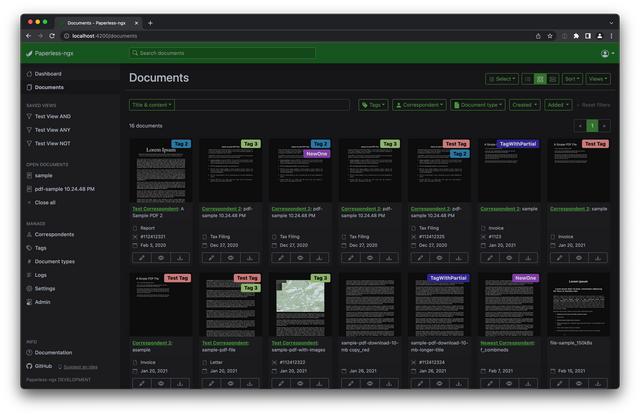This screenshot has height=416, width=640.
Task: Download the asample document
Action: pos(180,383)
